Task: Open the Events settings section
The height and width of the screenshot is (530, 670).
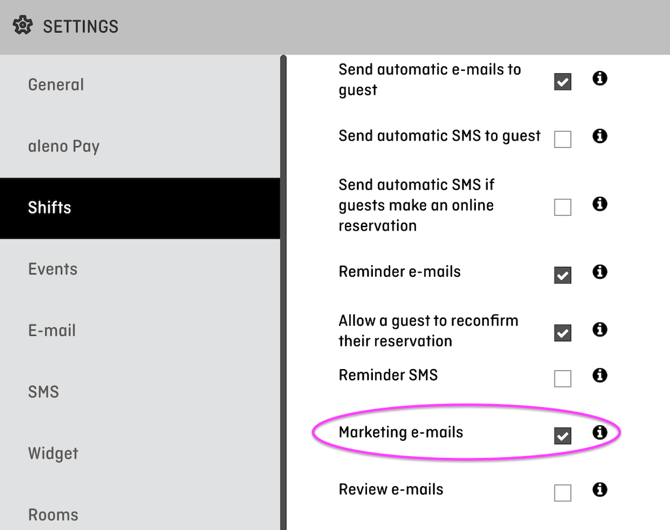Action: [x=140, y=269]
